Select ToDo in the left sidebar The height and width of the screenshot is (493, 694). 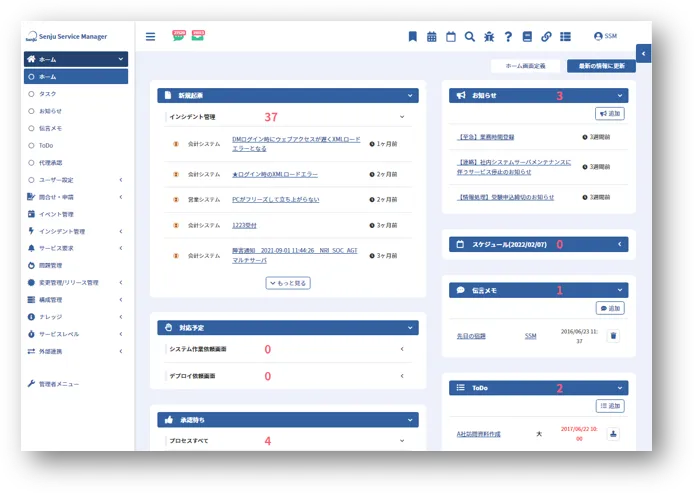pyautogui.click(x=47, y=145)
